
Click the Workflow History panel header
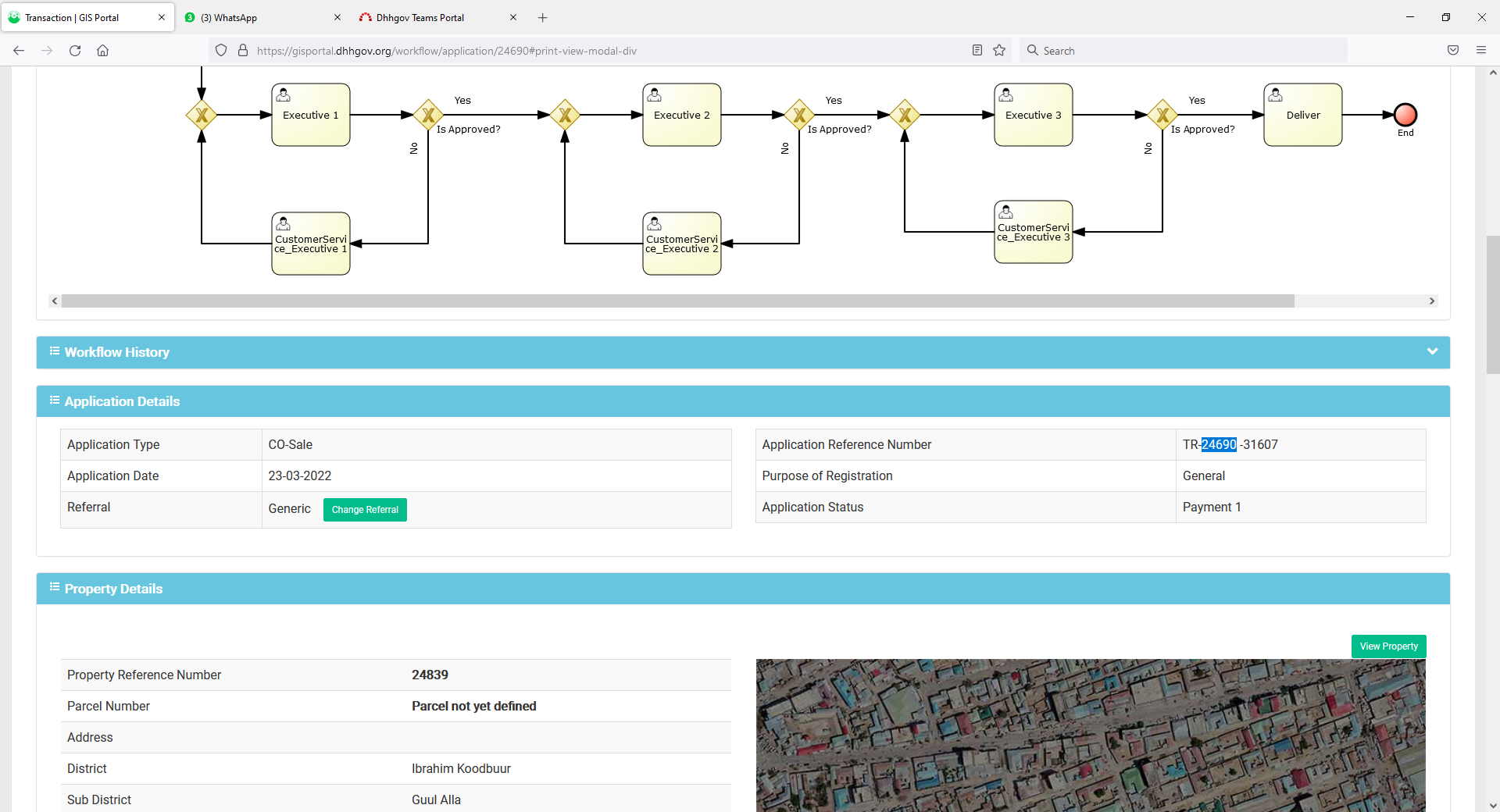pyautogui.click(x=743, y=352)
